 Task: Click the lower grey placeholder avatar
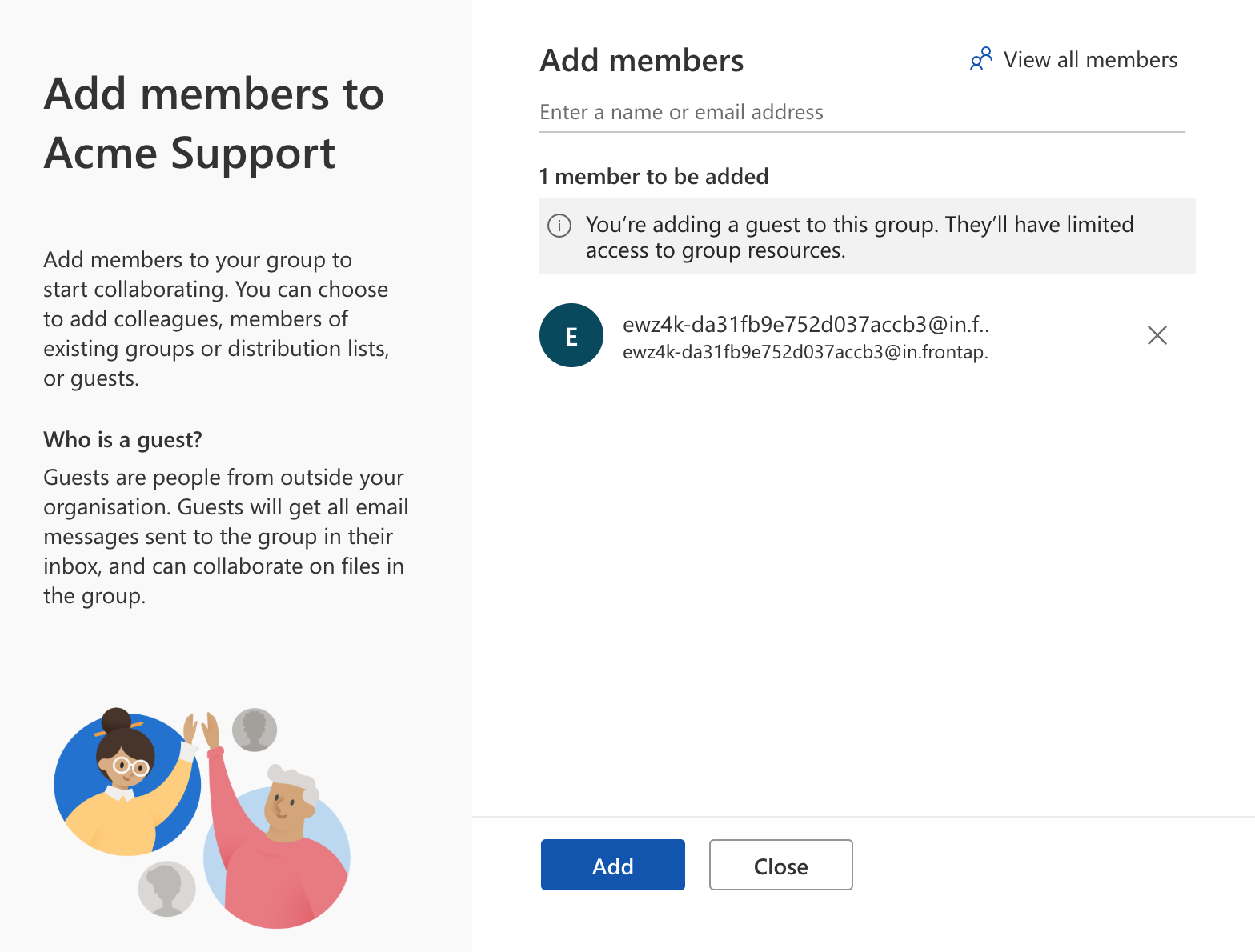pos(166,889)
